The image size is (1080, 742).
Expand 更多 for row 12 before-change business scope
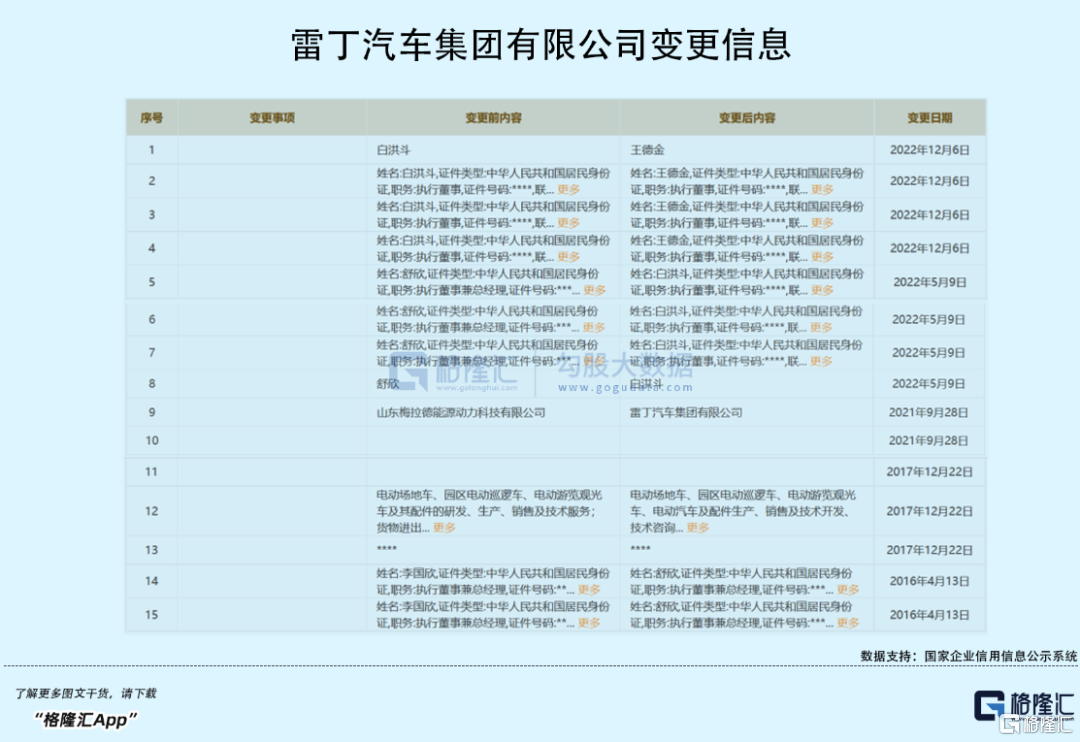tap(444, 528)
